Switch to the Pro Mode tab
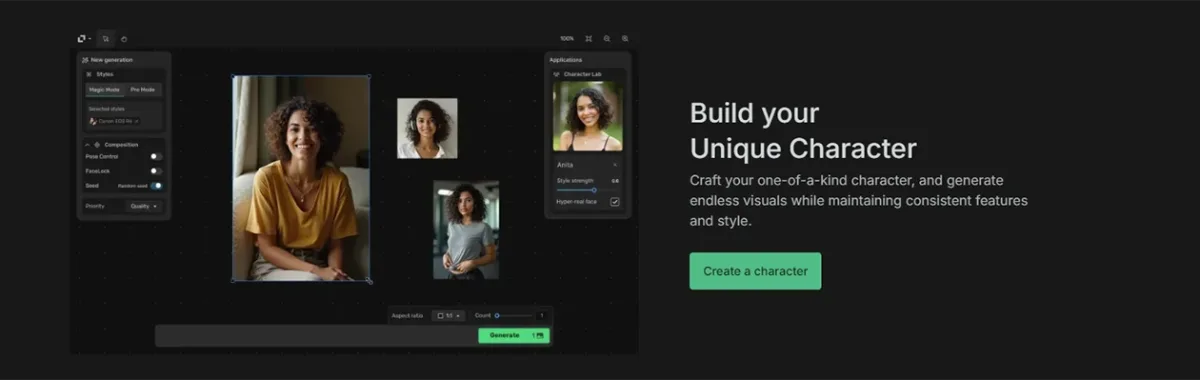The width and height of the screenshot is (1200, 380). (143, 89)
